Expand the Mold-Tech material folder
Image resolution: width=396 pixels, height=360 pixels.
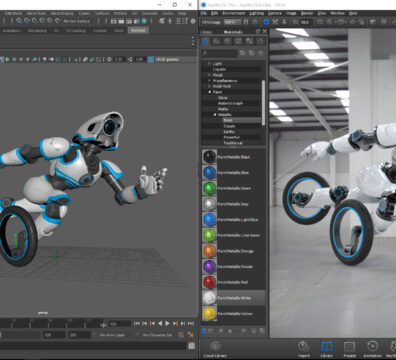pos(209,86)
